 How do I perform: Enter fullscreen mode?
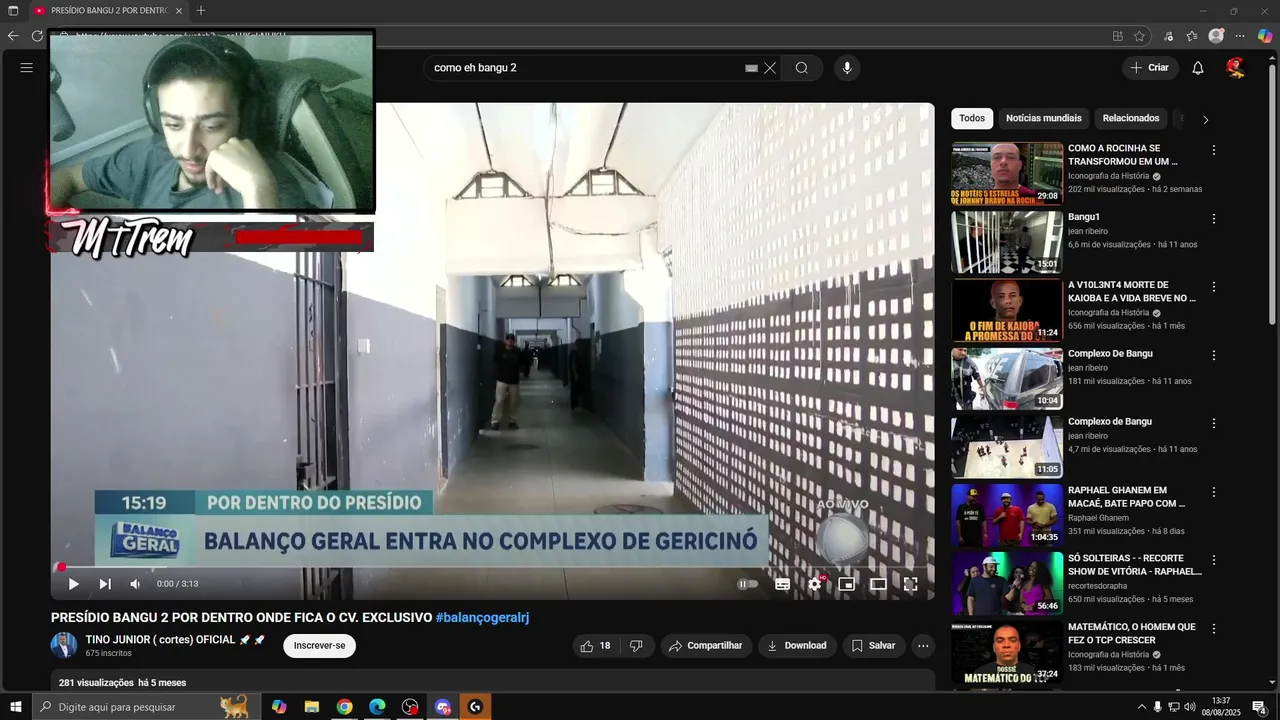pos(911,584)
